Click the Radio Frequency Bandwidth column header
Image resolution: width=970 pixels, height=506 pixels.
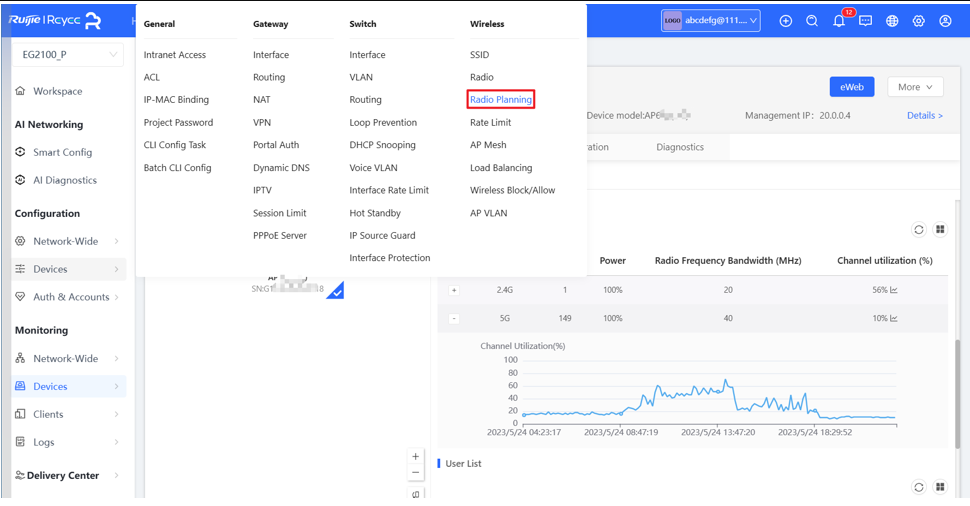click(728, 260)
